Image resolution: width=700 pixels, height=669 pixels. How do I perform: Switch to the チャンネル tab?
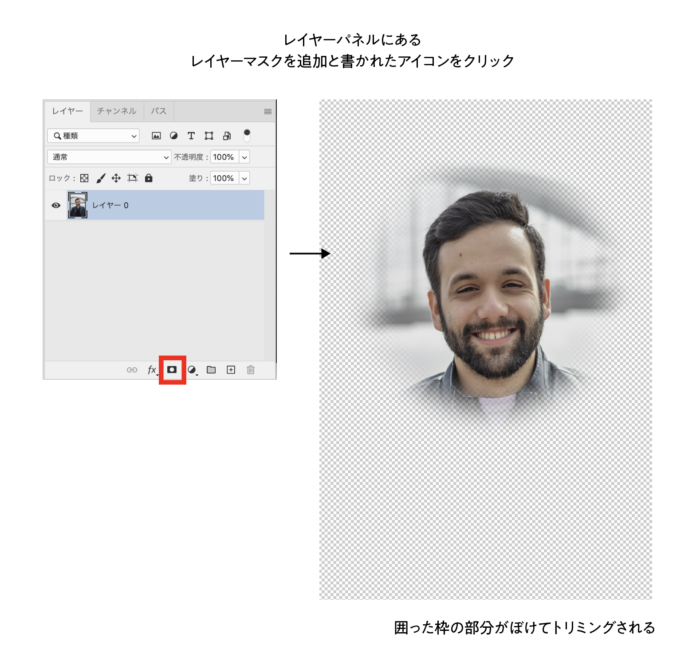tap(117, 111)
